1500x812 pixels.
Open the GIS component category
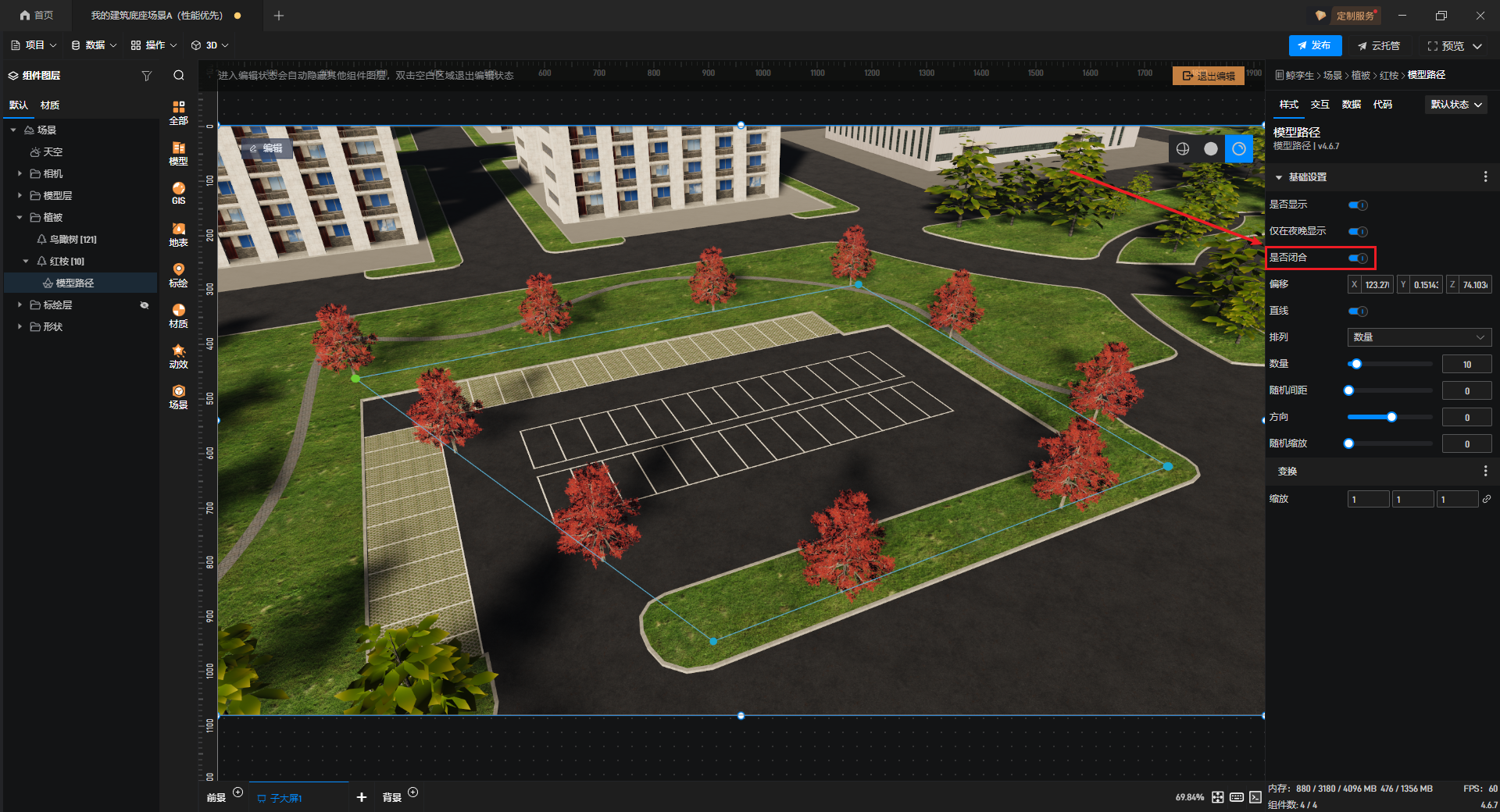(x=178, y=193)
